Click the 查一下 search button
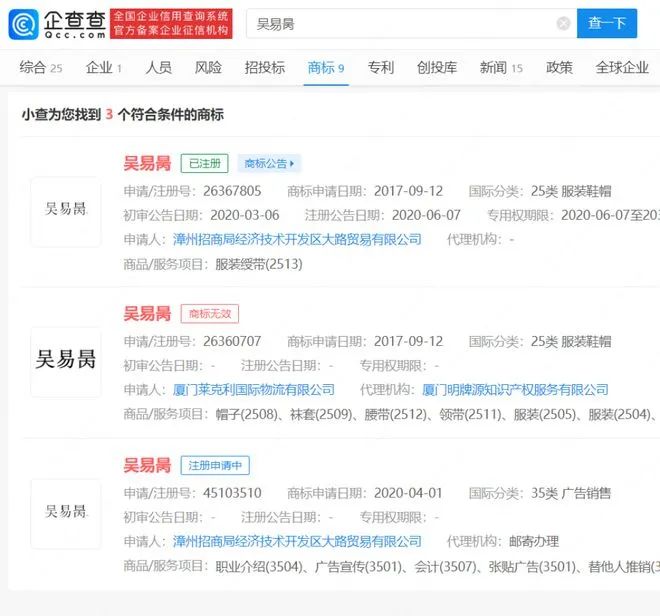Viewport: 660px width, 616px height. (x=607, y=24)
